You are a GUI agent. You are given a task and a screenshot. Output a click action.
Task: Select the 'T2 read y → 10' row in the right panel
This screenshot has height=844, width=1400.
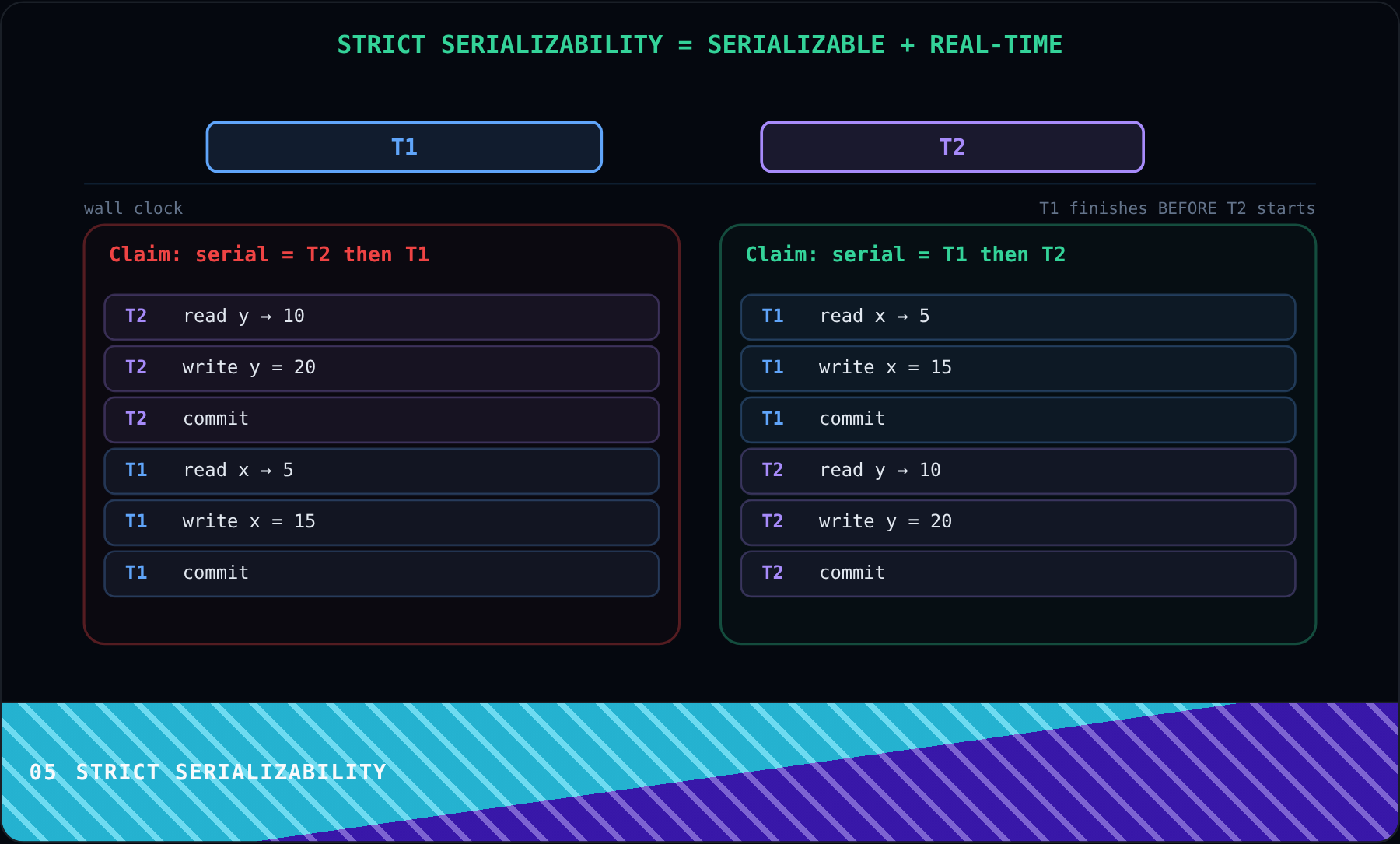[1018, 471]
